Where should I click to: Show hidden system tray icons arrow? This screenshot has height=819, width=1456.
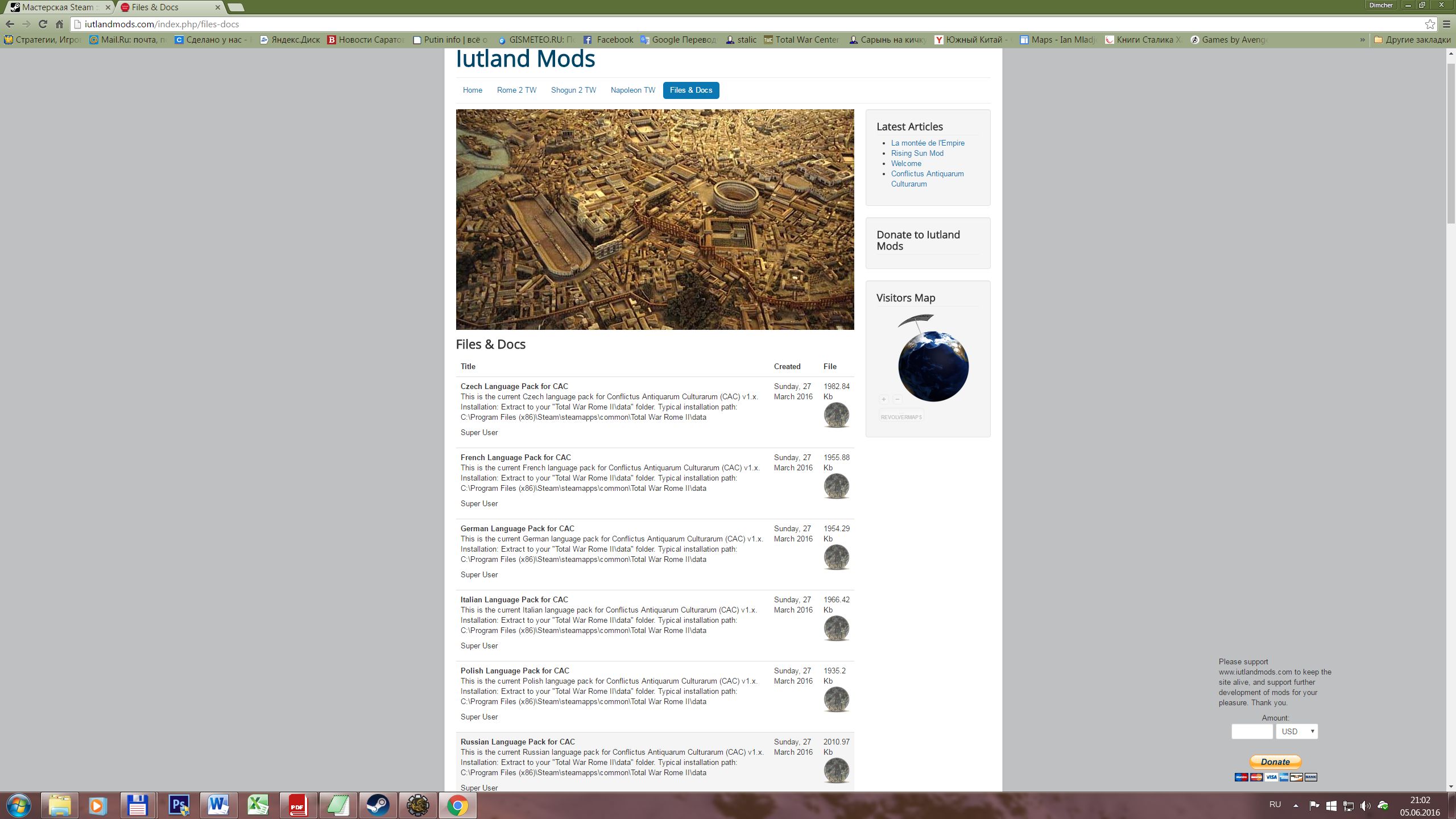[1296, 805]
